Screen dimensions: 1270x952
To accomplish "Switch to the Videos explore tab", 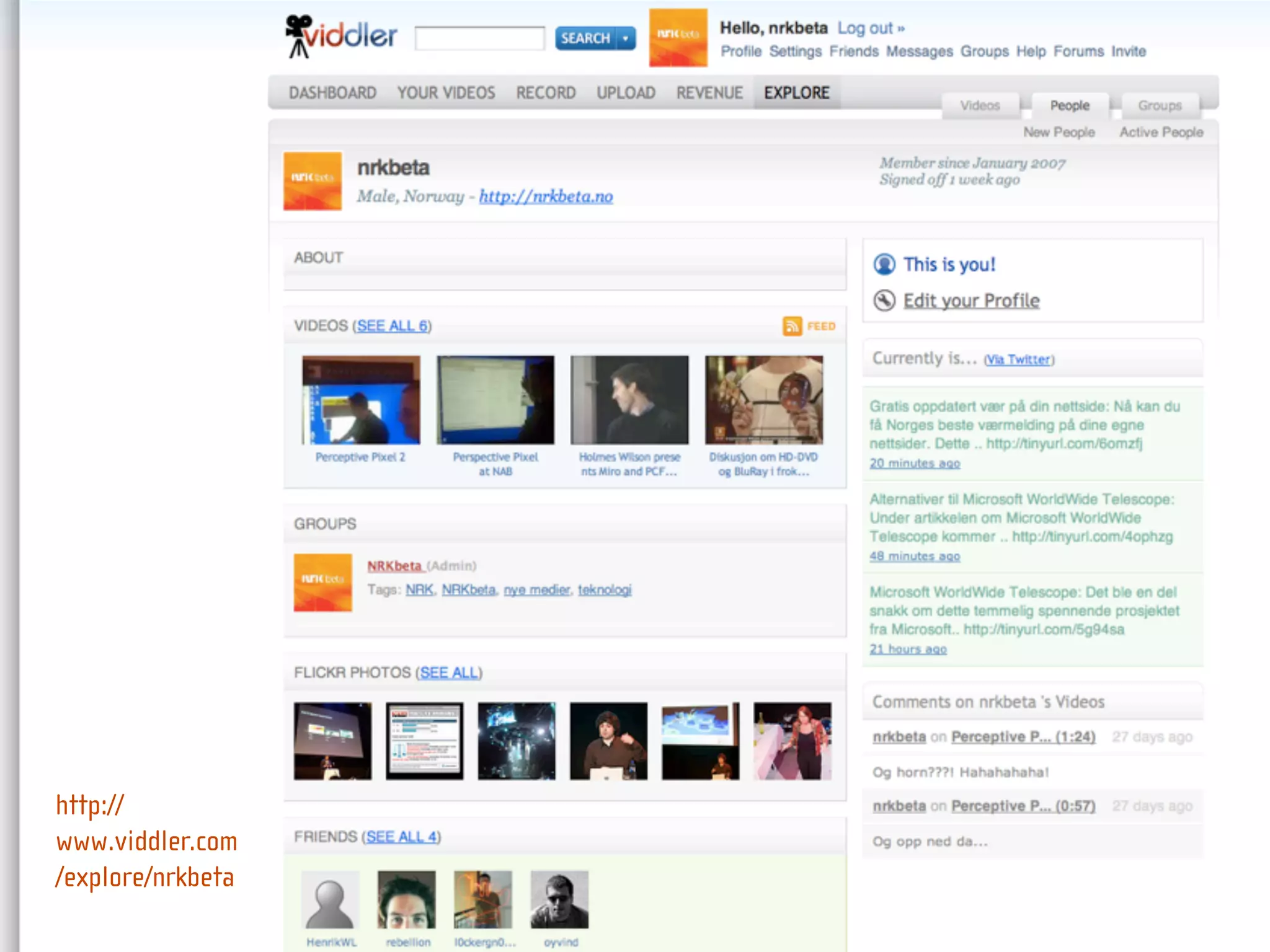I will pos(980,106).
